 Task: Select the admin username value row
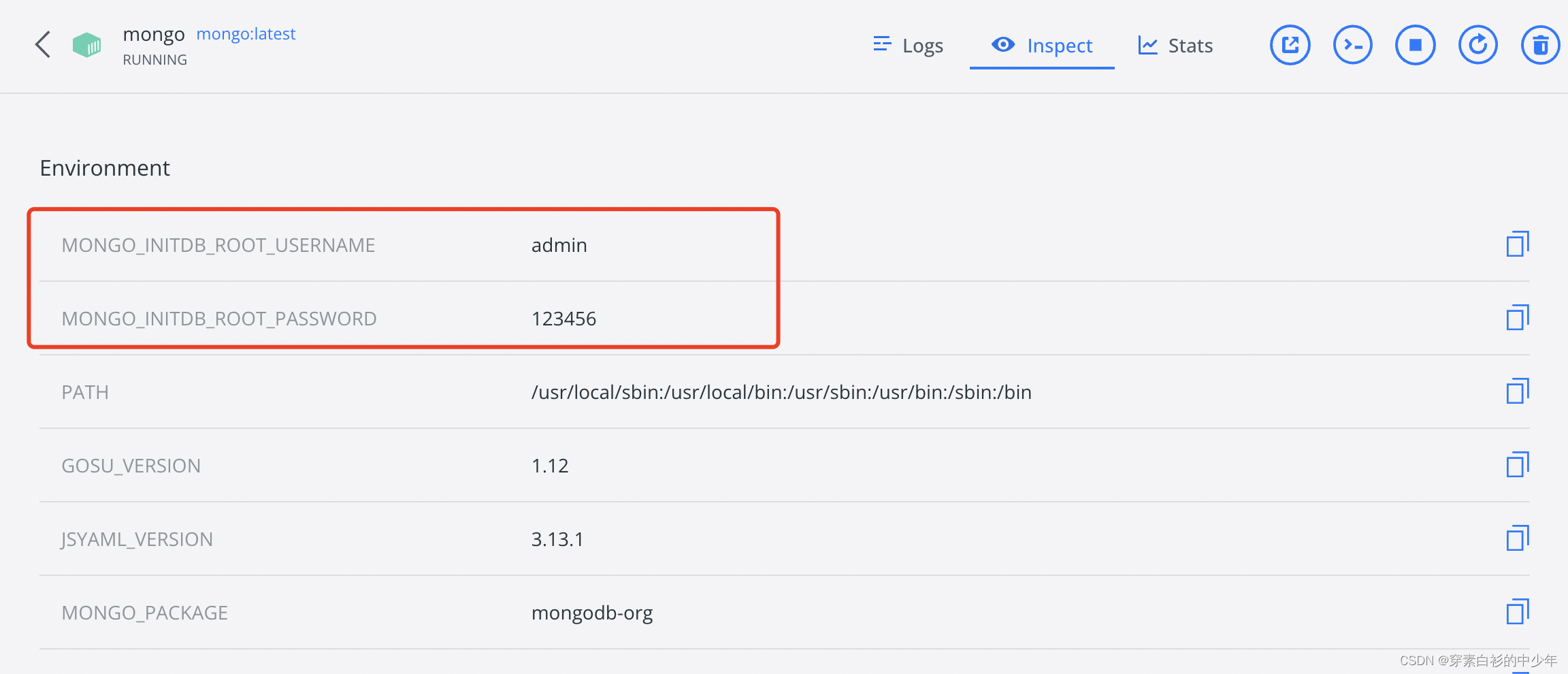coord(559,244)
